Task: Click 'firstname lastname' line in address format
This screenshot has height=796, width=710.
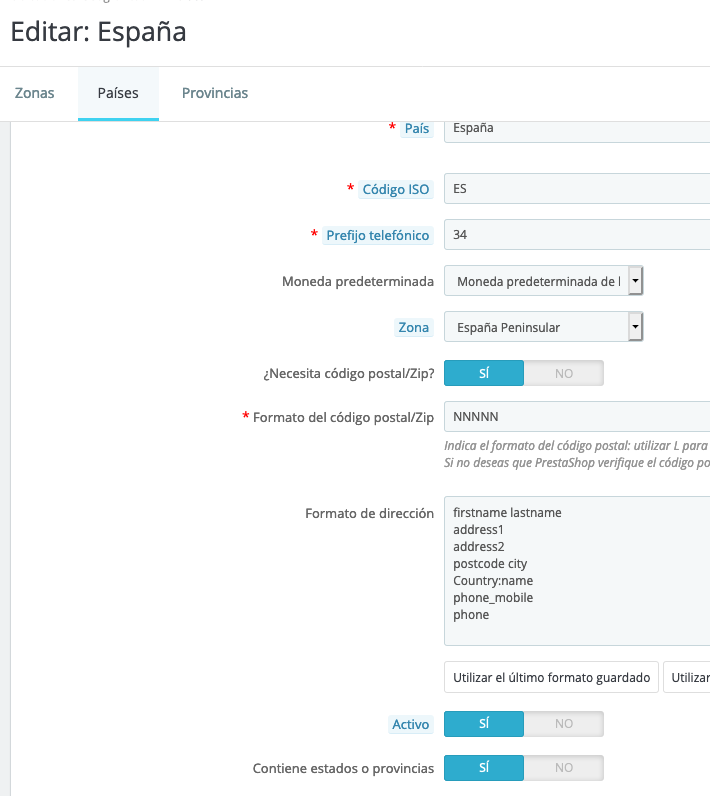Action: click(507, 513)
